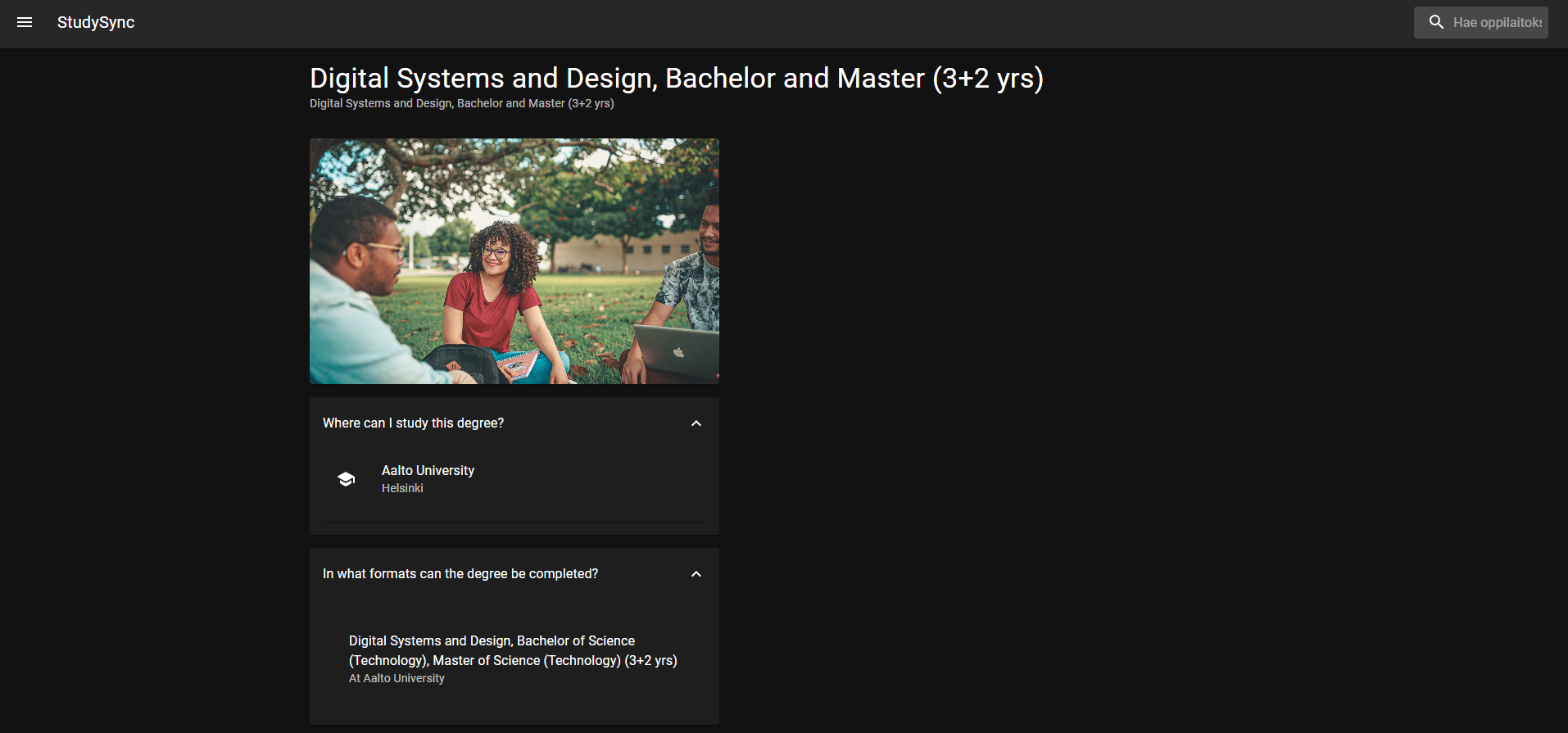
Task: Click graduation cap icon beside Aalto University
Action: coord(347,479)
